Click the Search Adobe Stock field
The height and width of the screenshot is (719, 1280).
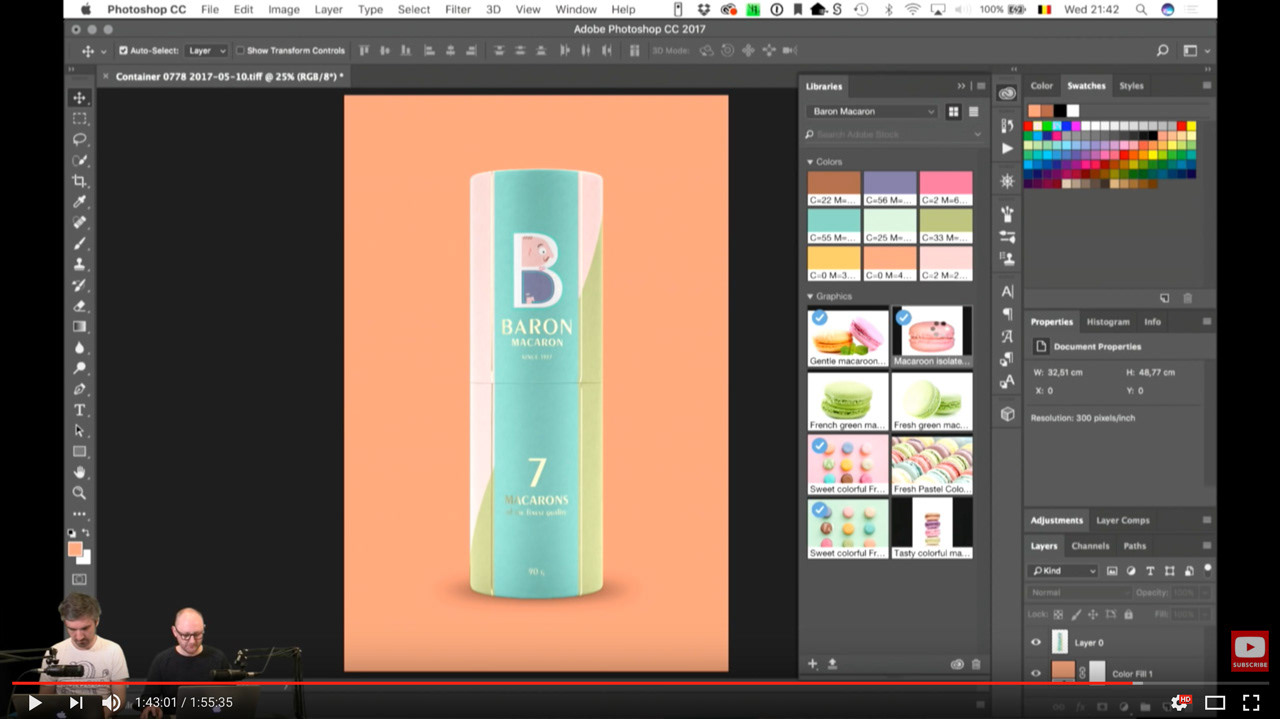(895, 134)
